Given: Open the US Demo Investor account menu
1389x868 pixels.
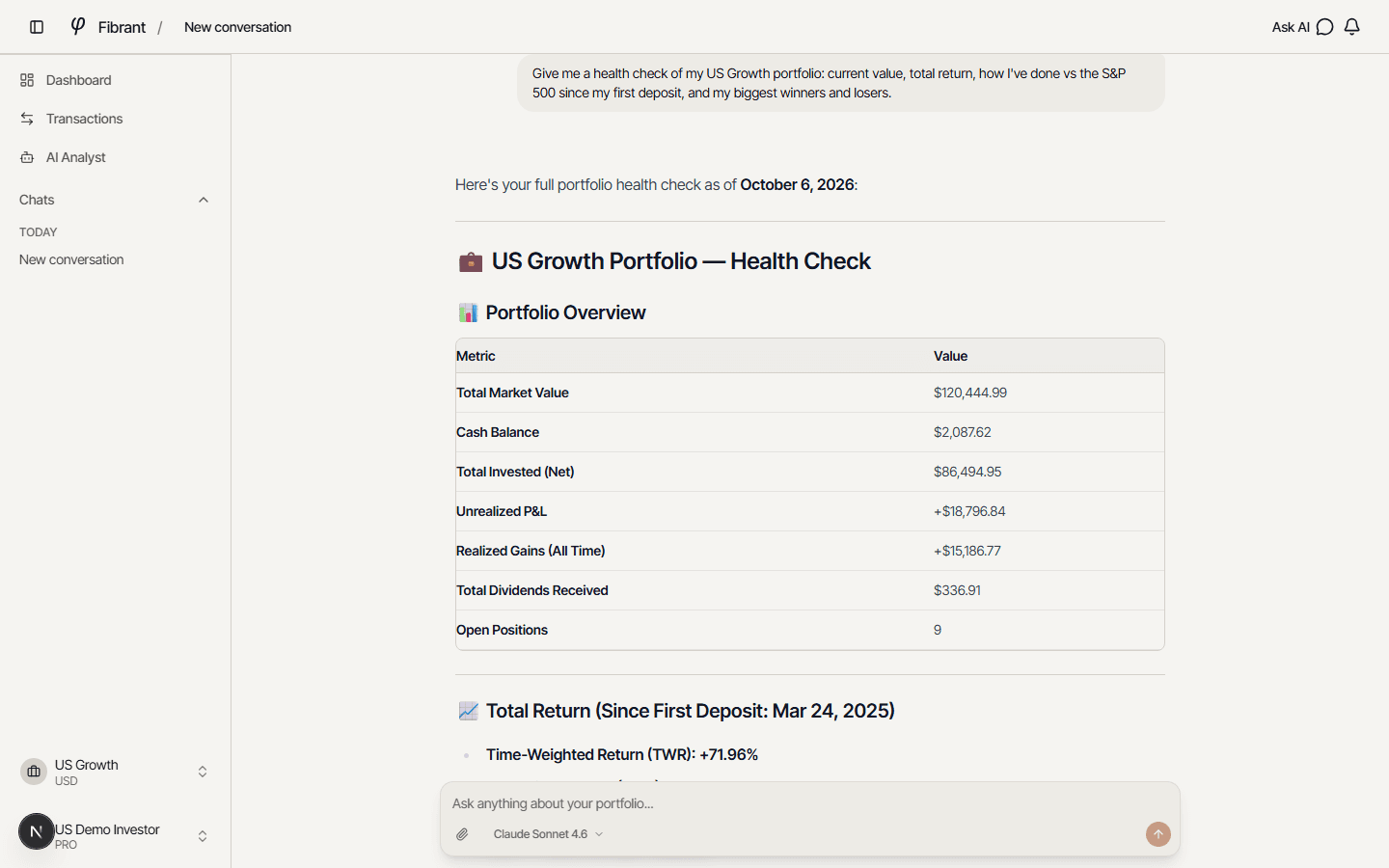Looking at the screenshot, I should (116, 835).
